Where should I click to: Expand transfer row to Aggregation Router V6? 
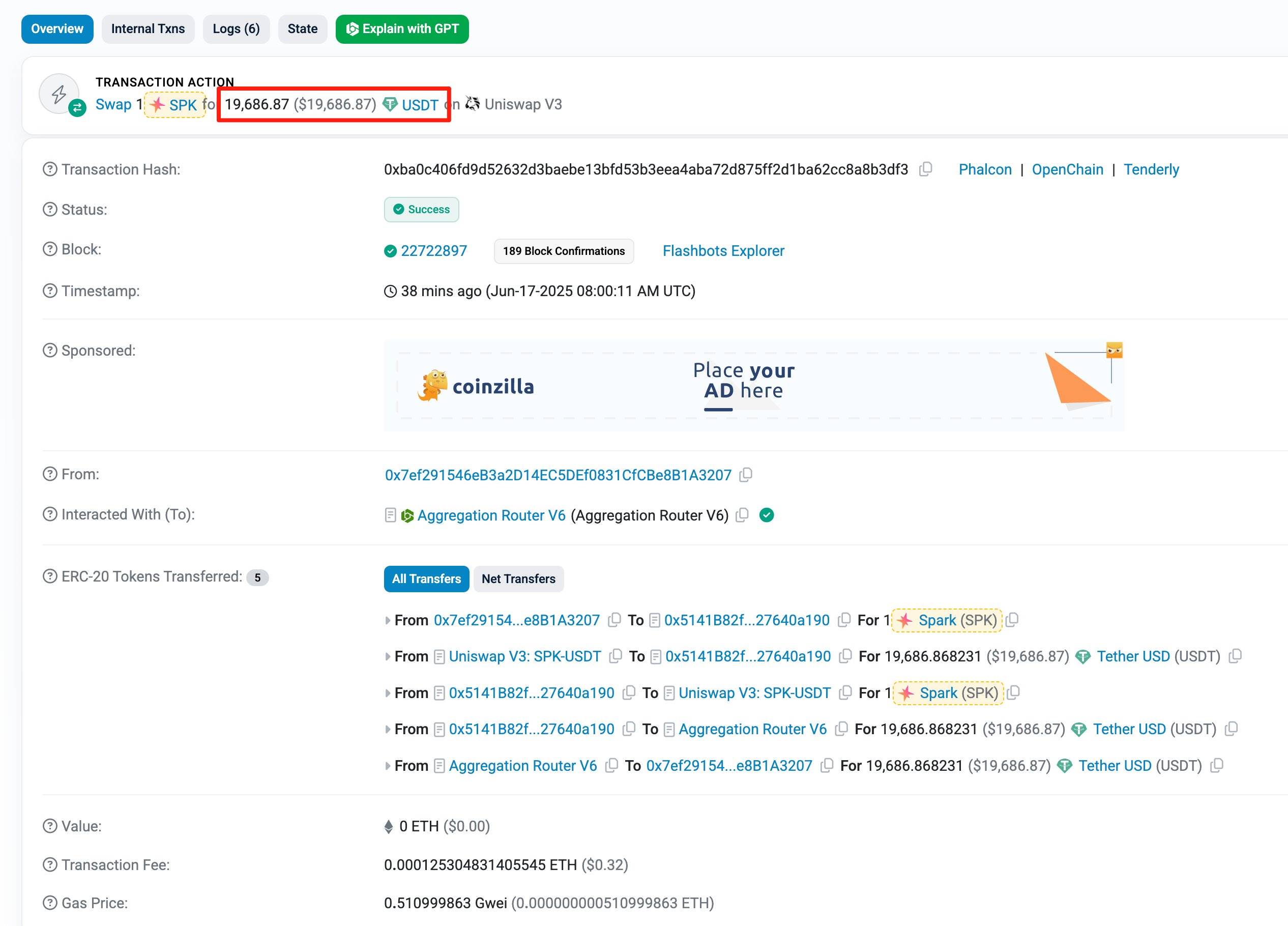pyautogui.click(x=388, y=730)
